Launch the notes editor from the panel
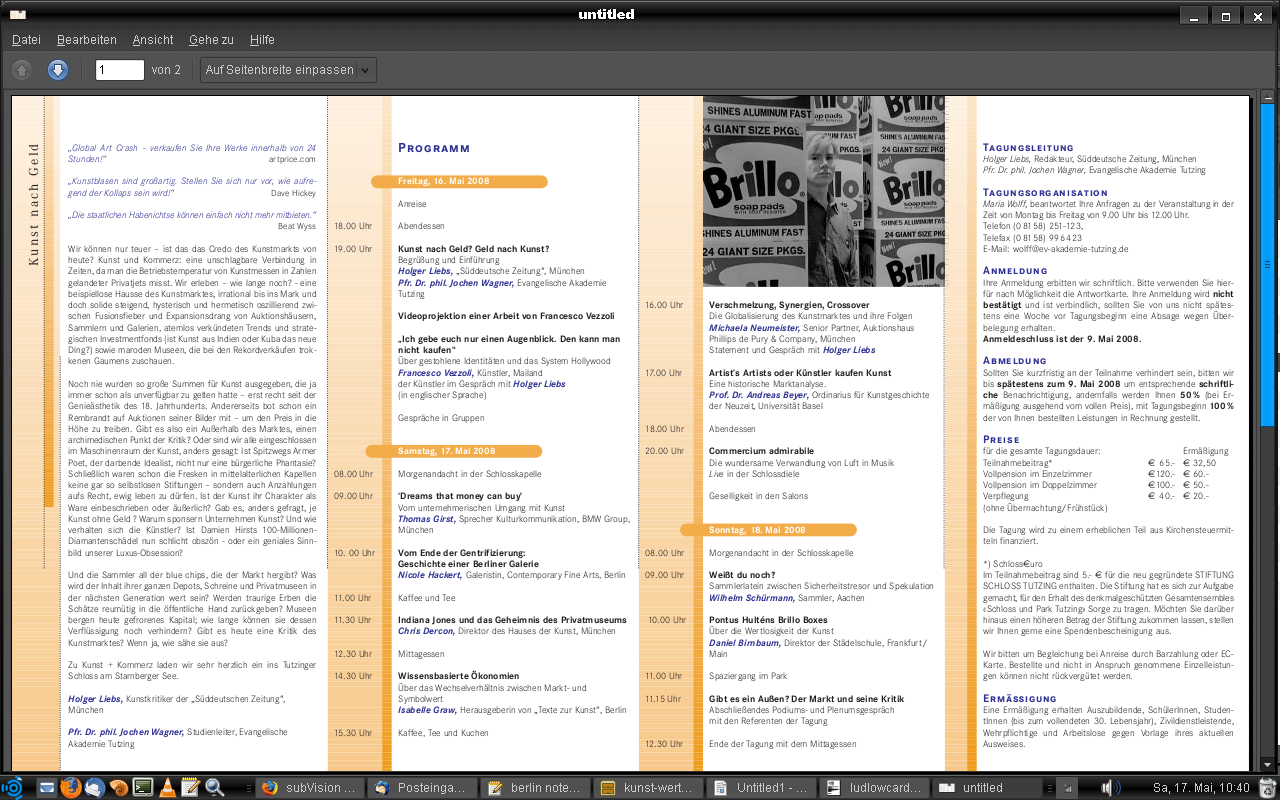The image size is (1280, 800). pyautogui.click(x=191, y=787)
